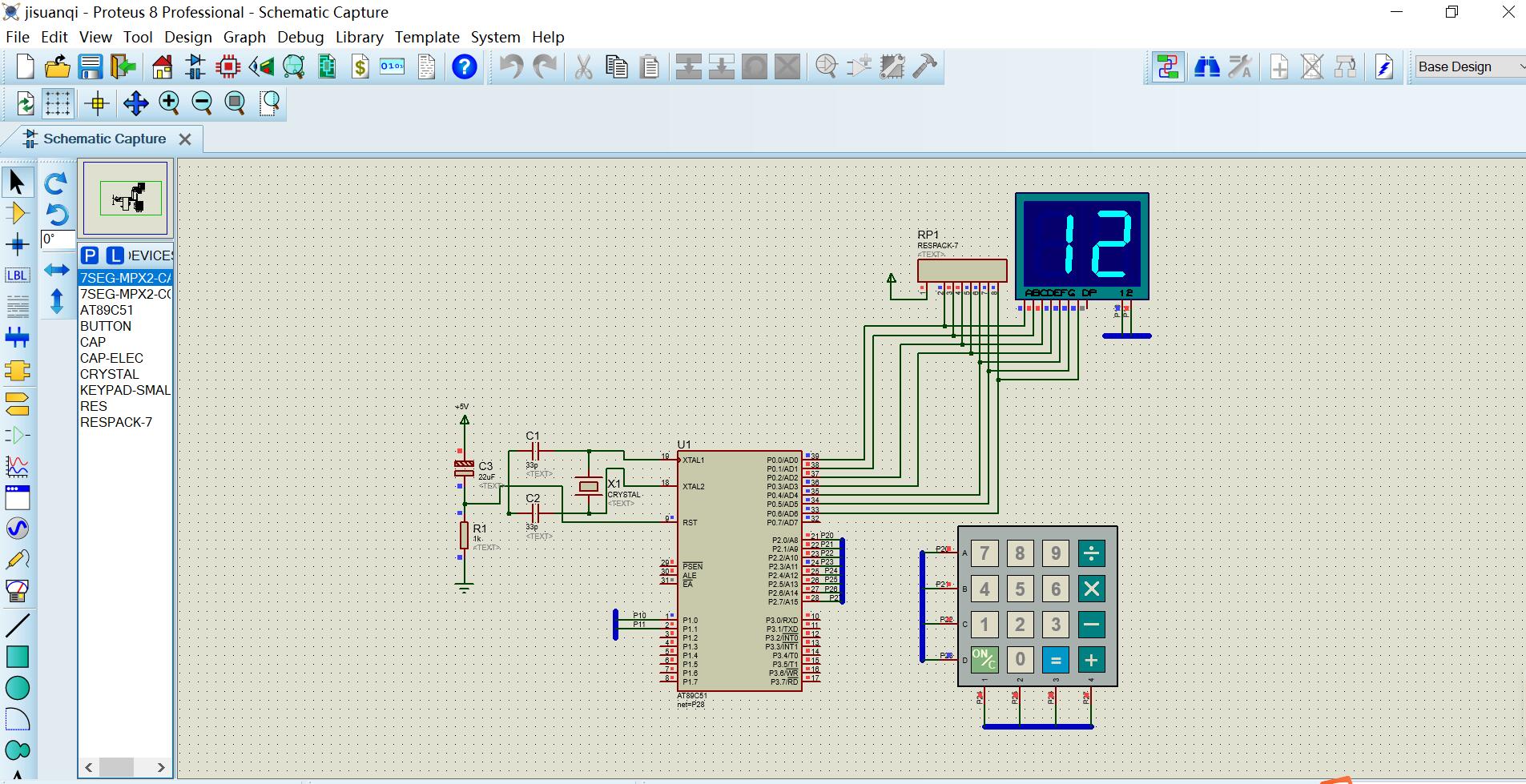Click the Zoom In magnifier
Viewport: 1526px width, 784px height.
coord(169,103)
